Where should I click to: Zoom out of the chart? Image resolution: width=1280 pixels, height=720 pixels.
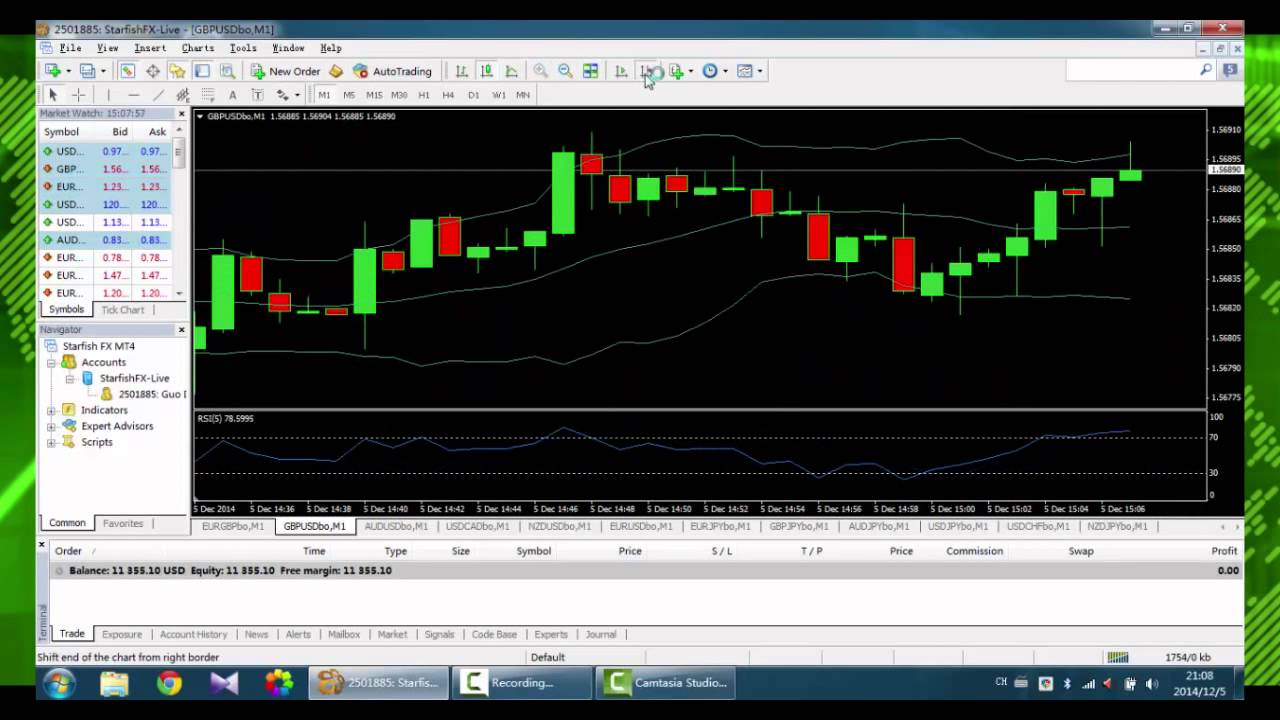pos(565,71)
